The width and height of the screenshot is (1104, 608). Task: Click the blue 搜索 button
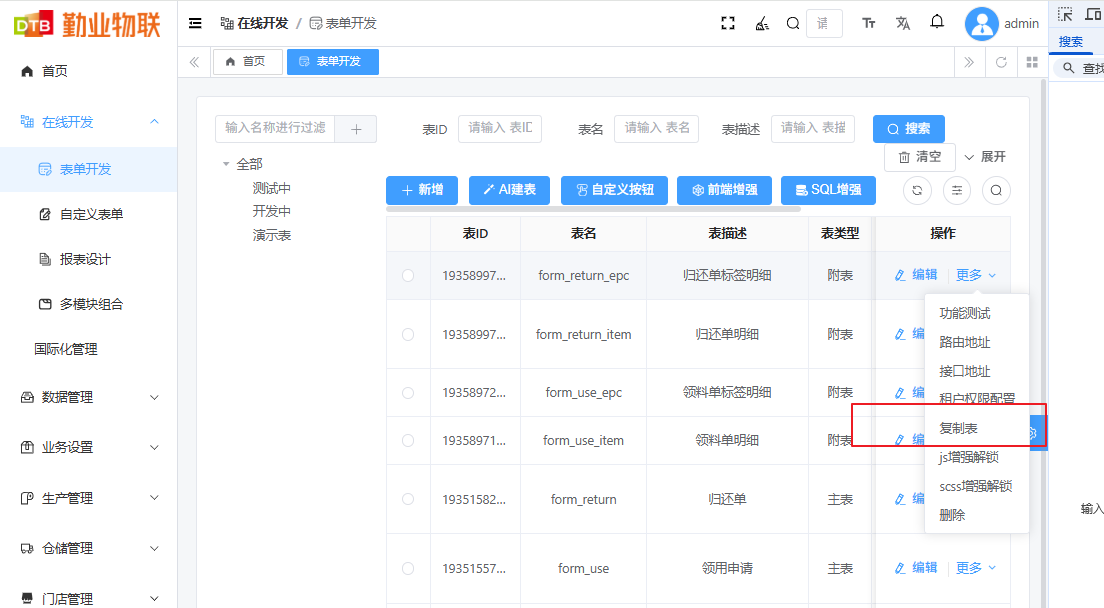[x=908, y=129]
